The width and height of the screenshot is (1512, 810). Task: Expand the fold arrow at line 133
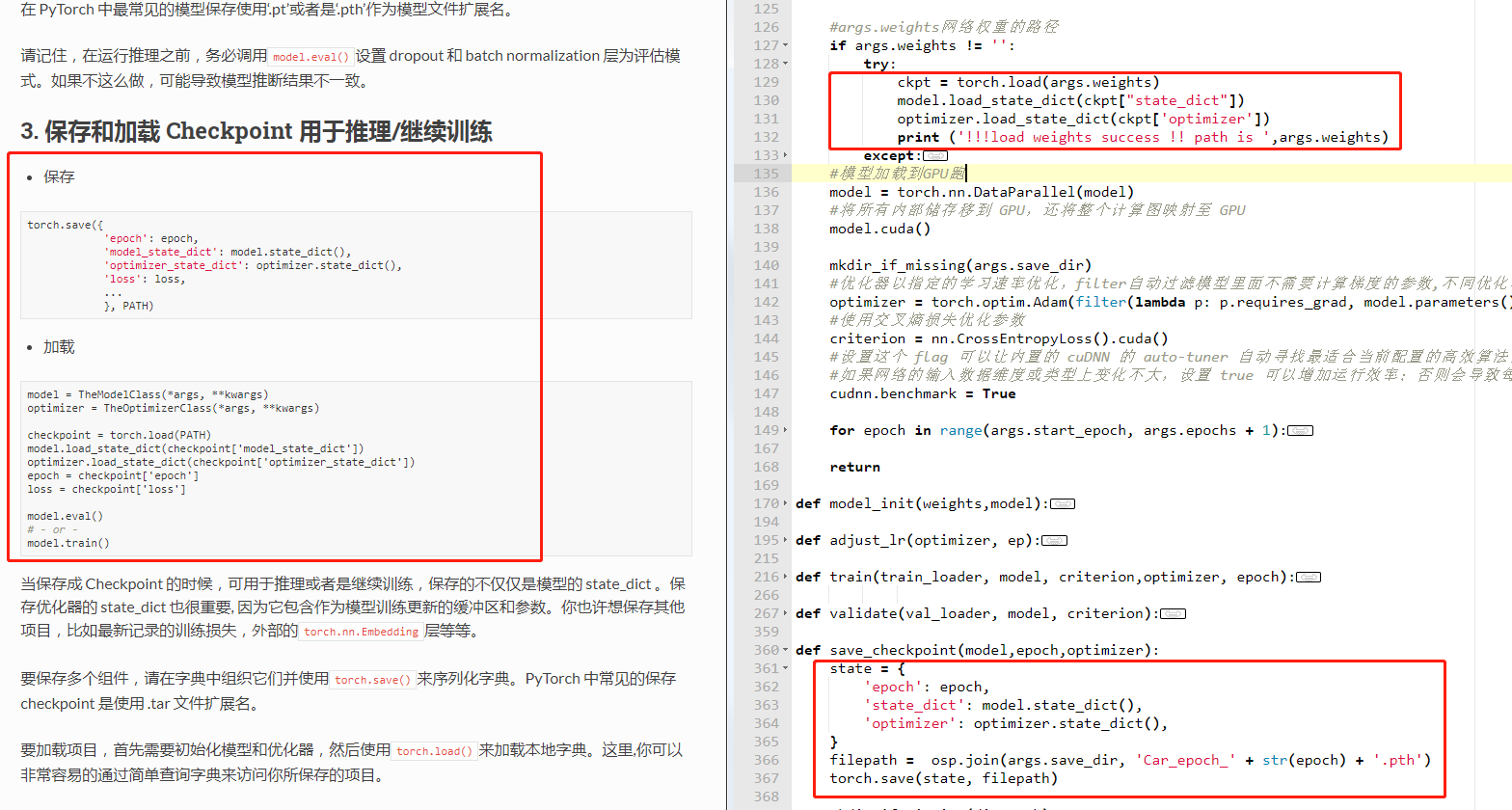point(786,155)
